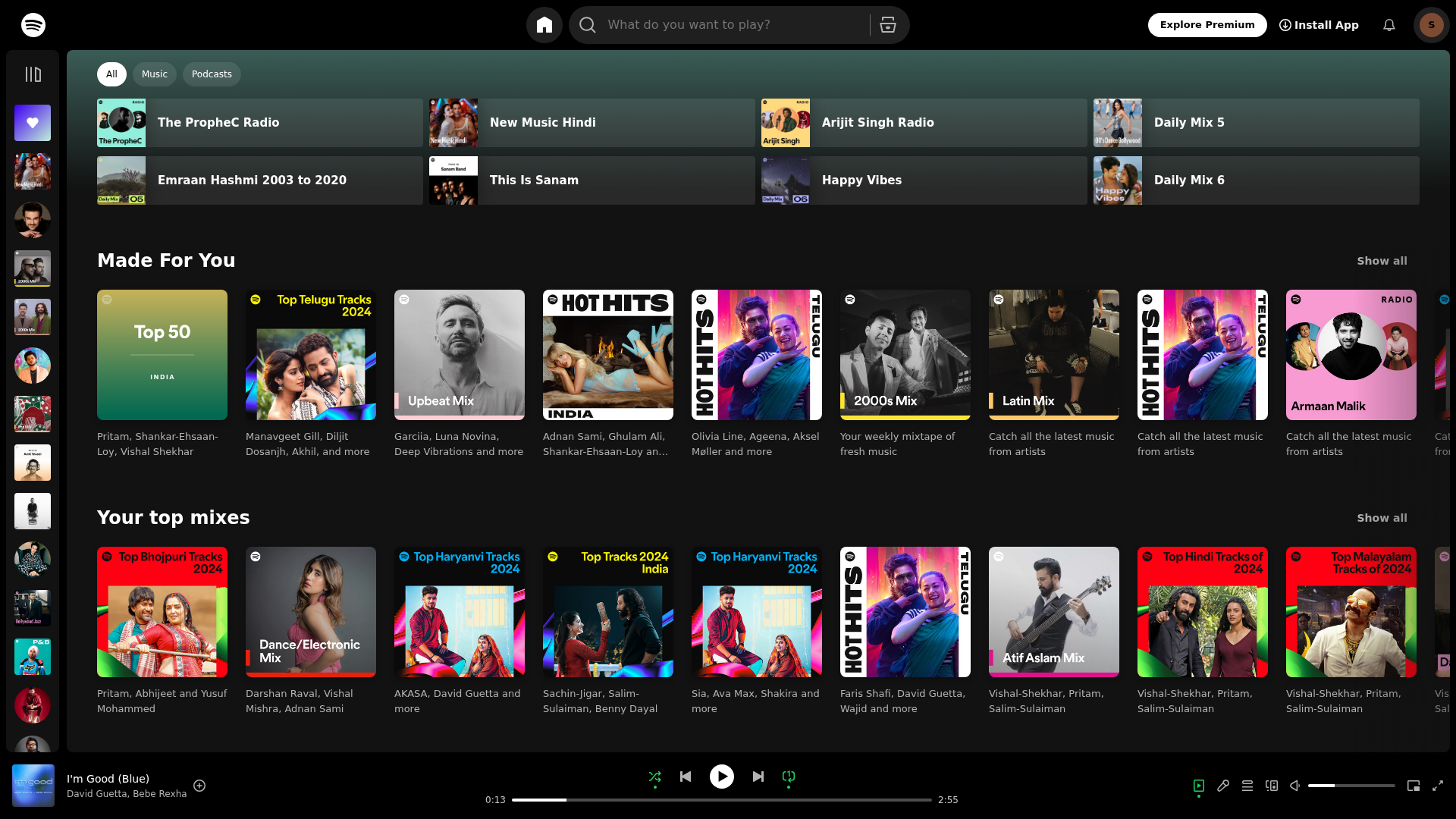Open Top Malayalam Tracks of 2024 card
The height and width of the screenshot is (819, 1456).
1351,612
